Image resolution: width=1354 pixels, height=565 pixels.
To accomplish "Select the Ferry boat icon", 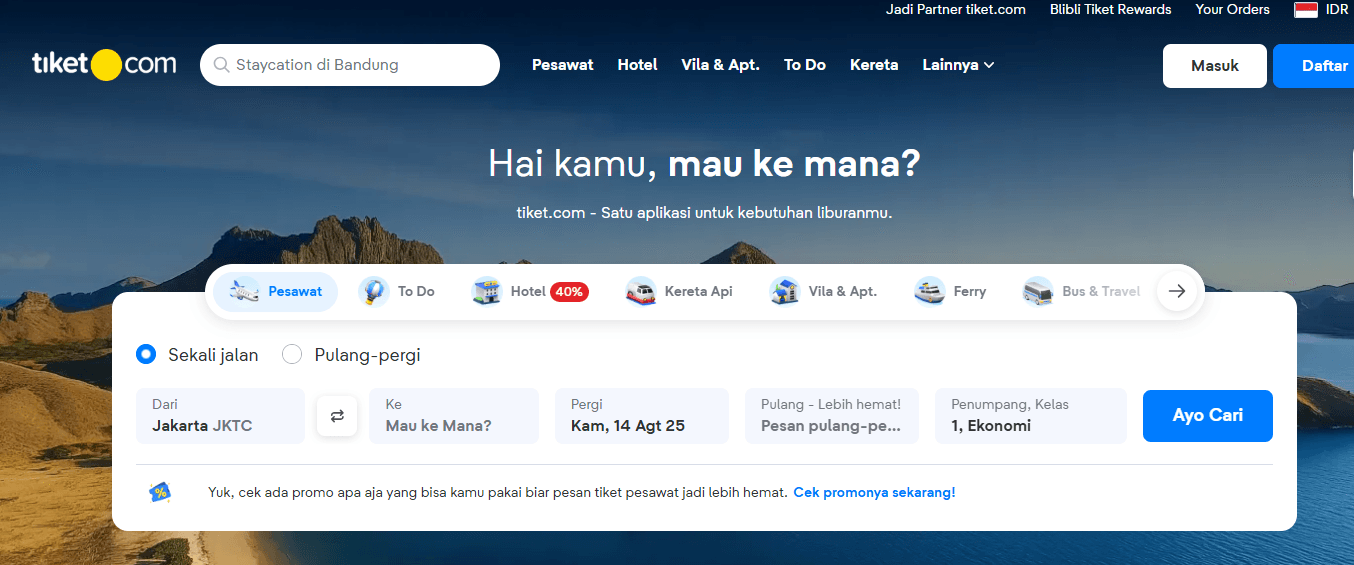I will tap(930, 292).
